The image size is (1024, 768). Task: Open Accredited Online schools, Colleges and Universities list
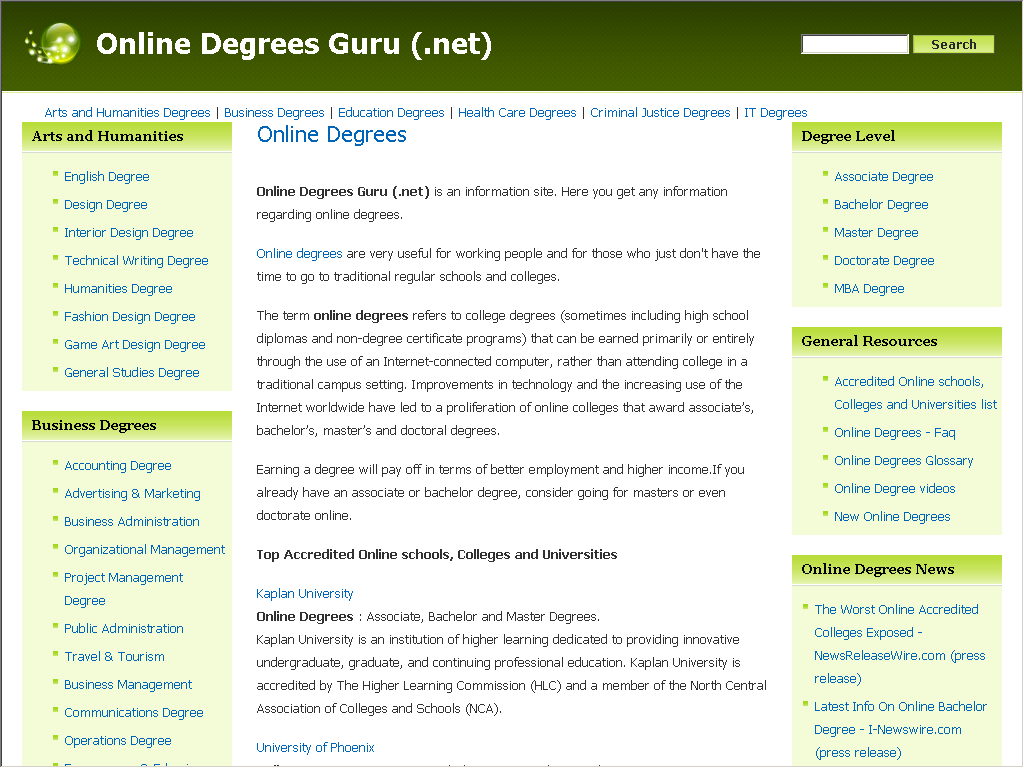pyautogui.click(x=916, y=393)
